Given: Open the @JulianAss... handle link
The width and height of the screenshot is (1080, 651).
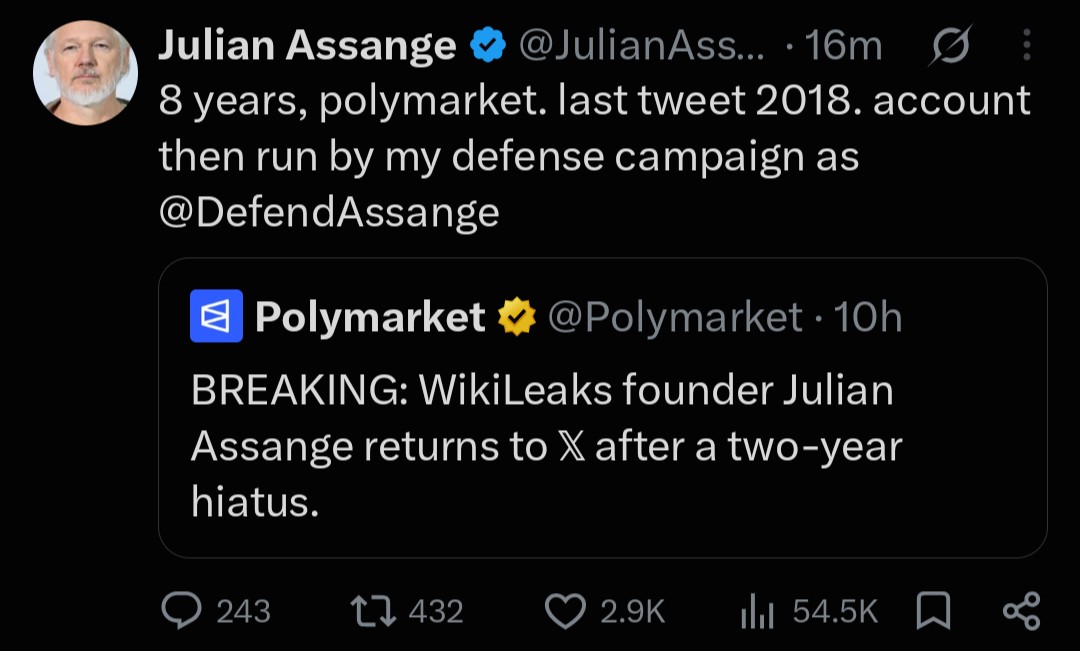Looking at the screenshot, I should tap(641, 45).
